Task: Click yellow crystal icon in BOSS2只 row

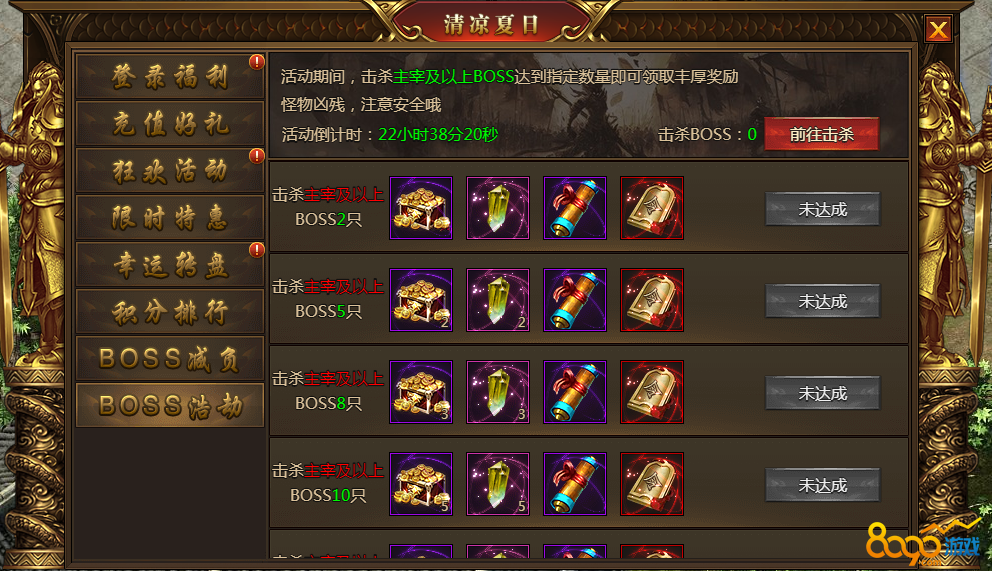Action: click(x=498, y=208)
